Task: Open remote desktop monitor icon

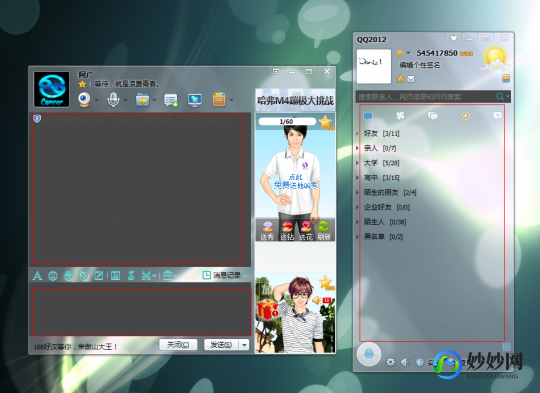Action: tap(195, 100)
